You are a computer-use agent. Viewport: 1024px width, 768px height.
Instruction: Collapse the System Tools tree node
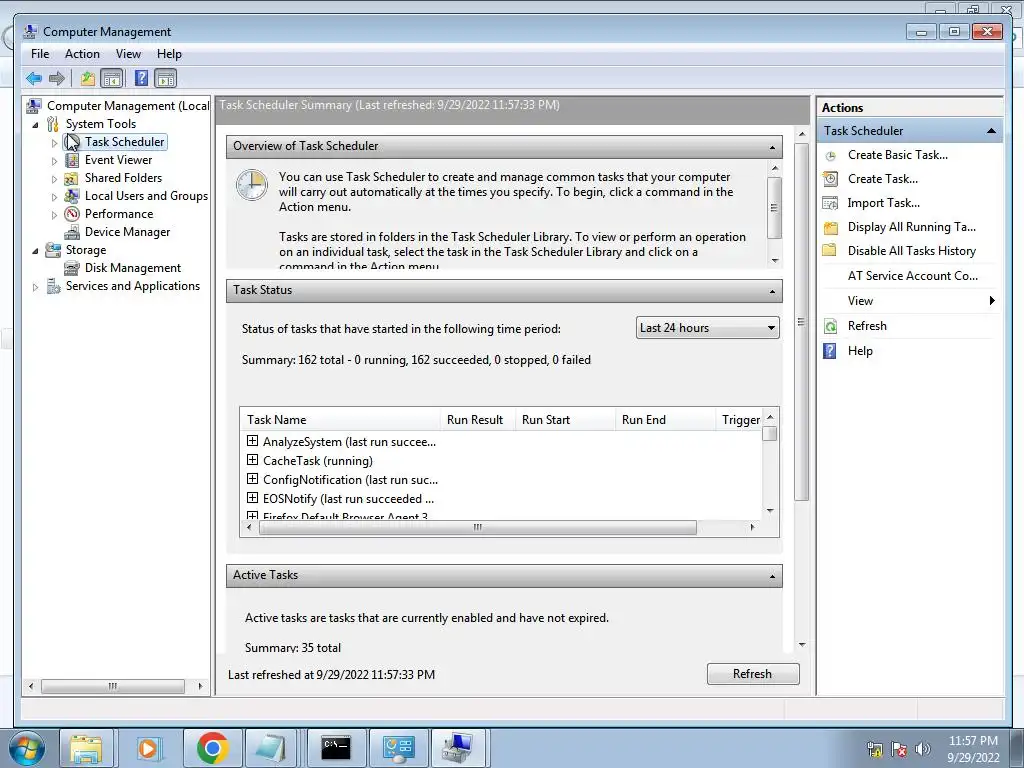click(35, 125)
